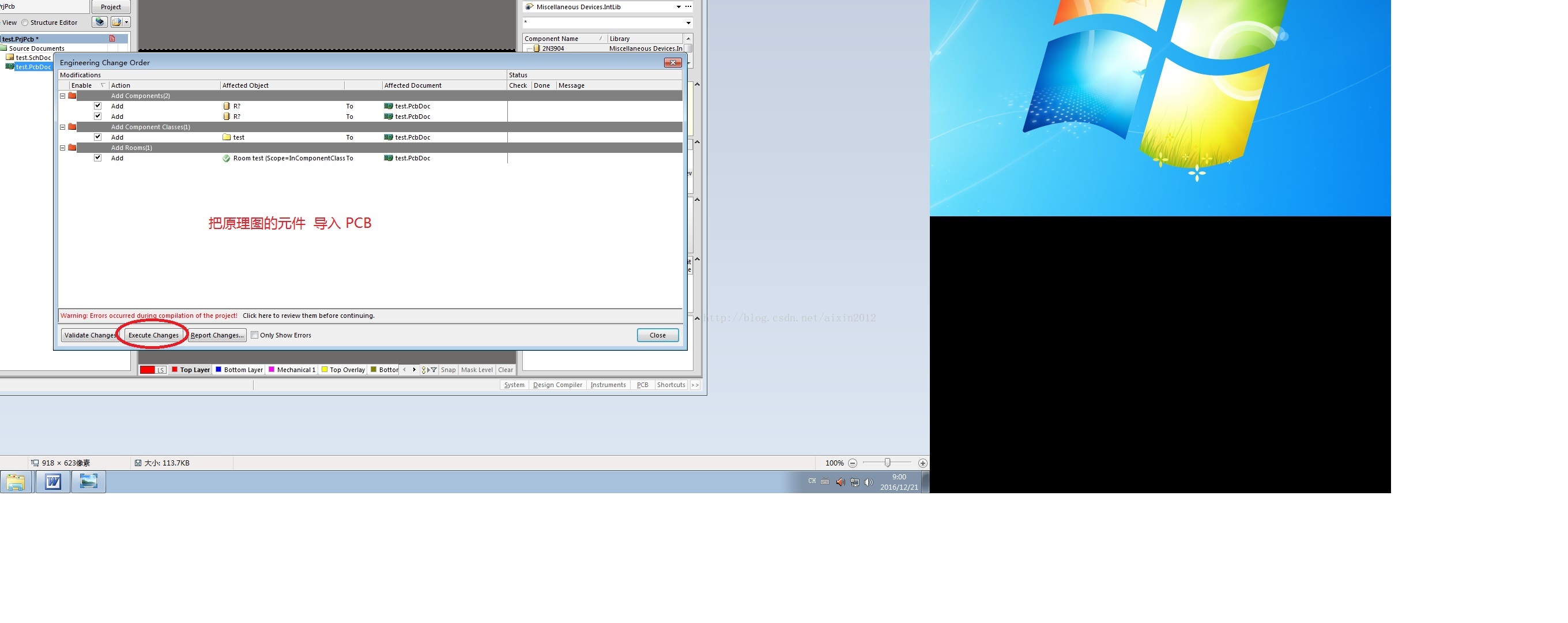Switch to the Bottom Layer tab
This screenshot has height=623, width=1568.
[x=239, y=370]
